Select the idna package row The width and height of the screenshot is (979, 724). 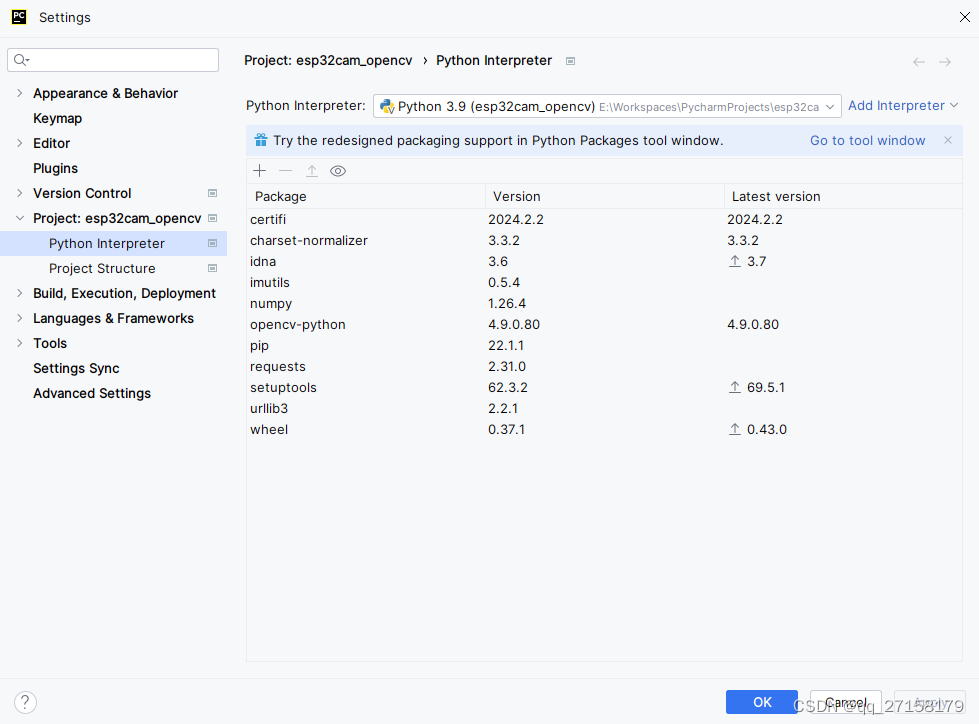point(604,262)
